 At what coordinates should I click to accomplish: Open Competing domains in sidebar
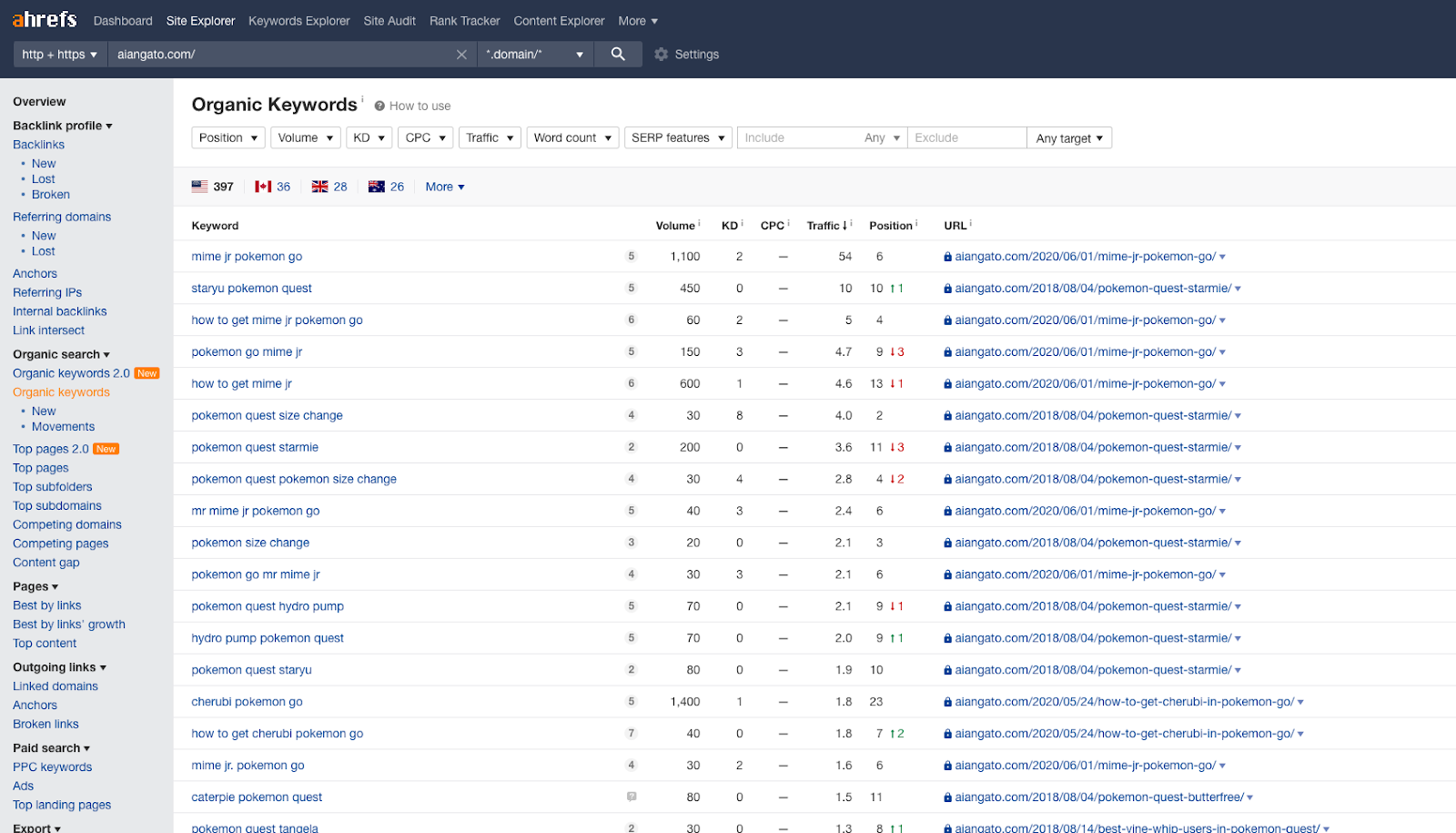pos(67,524)
